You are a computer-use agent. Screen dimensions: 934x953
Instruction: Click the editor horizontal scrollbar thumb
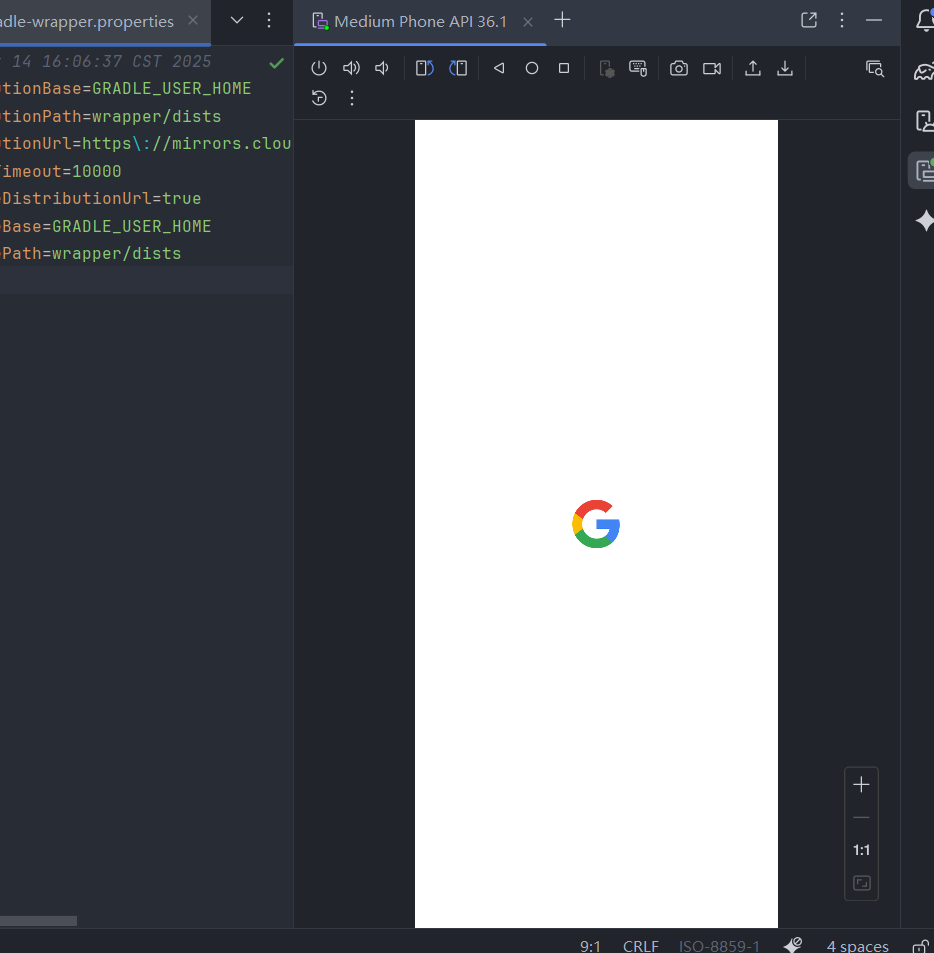click(x=38, y=921)
